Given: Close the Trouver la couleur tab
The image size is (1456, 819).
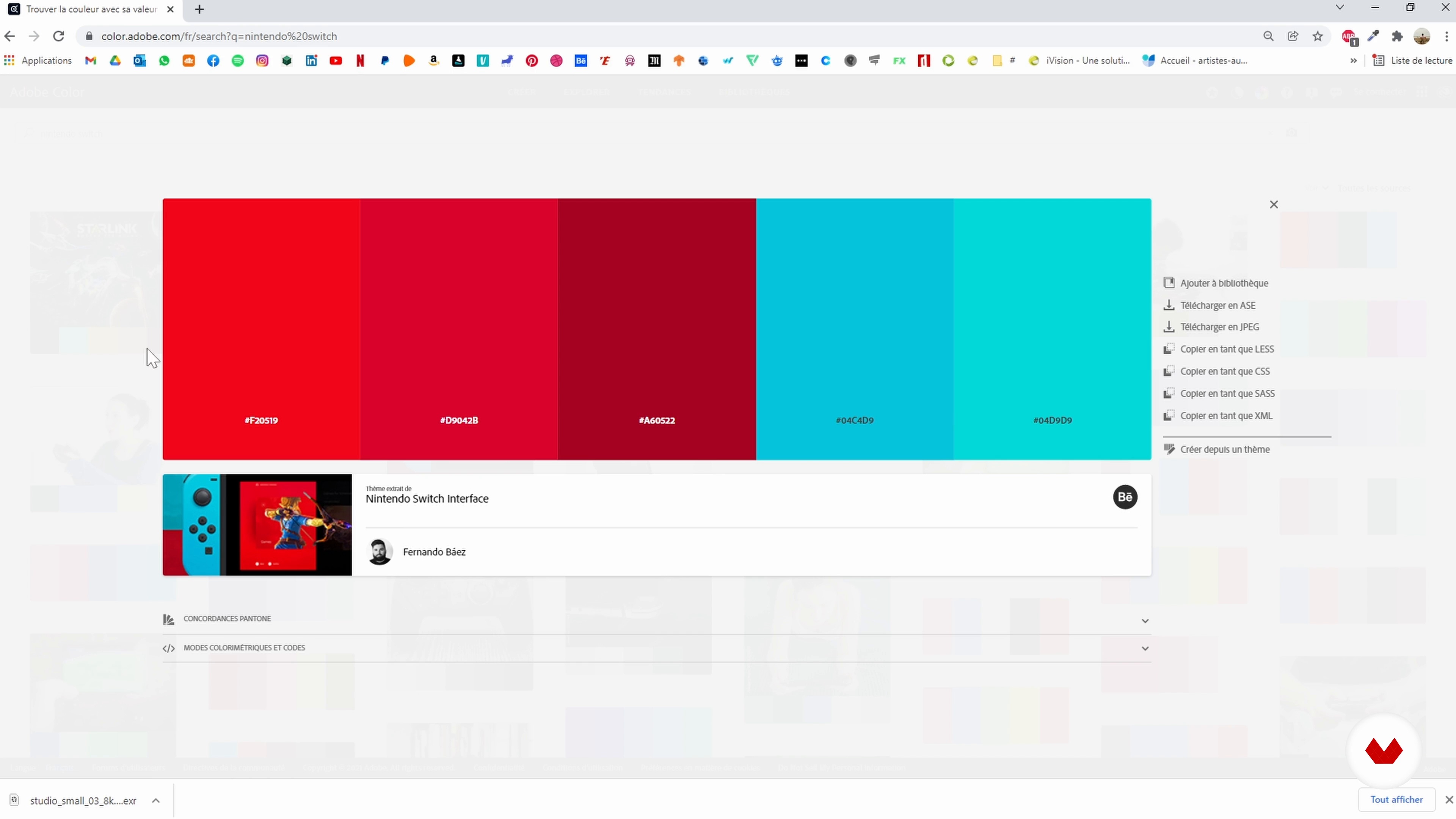Looking at the screenshot, I should (170, 9).
